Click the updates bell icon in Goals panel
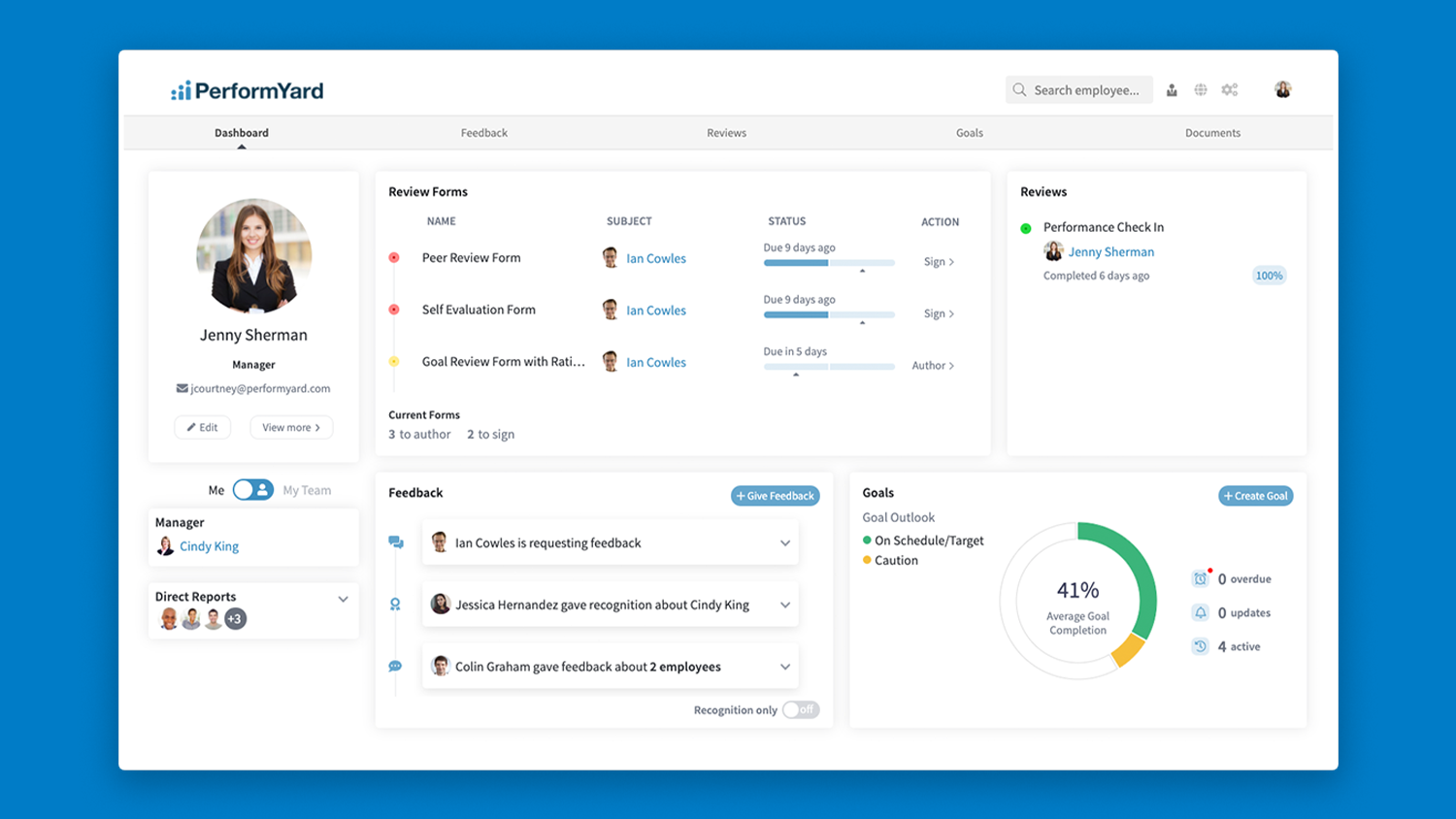The image size is (1456, 819). click(1200, 612)
